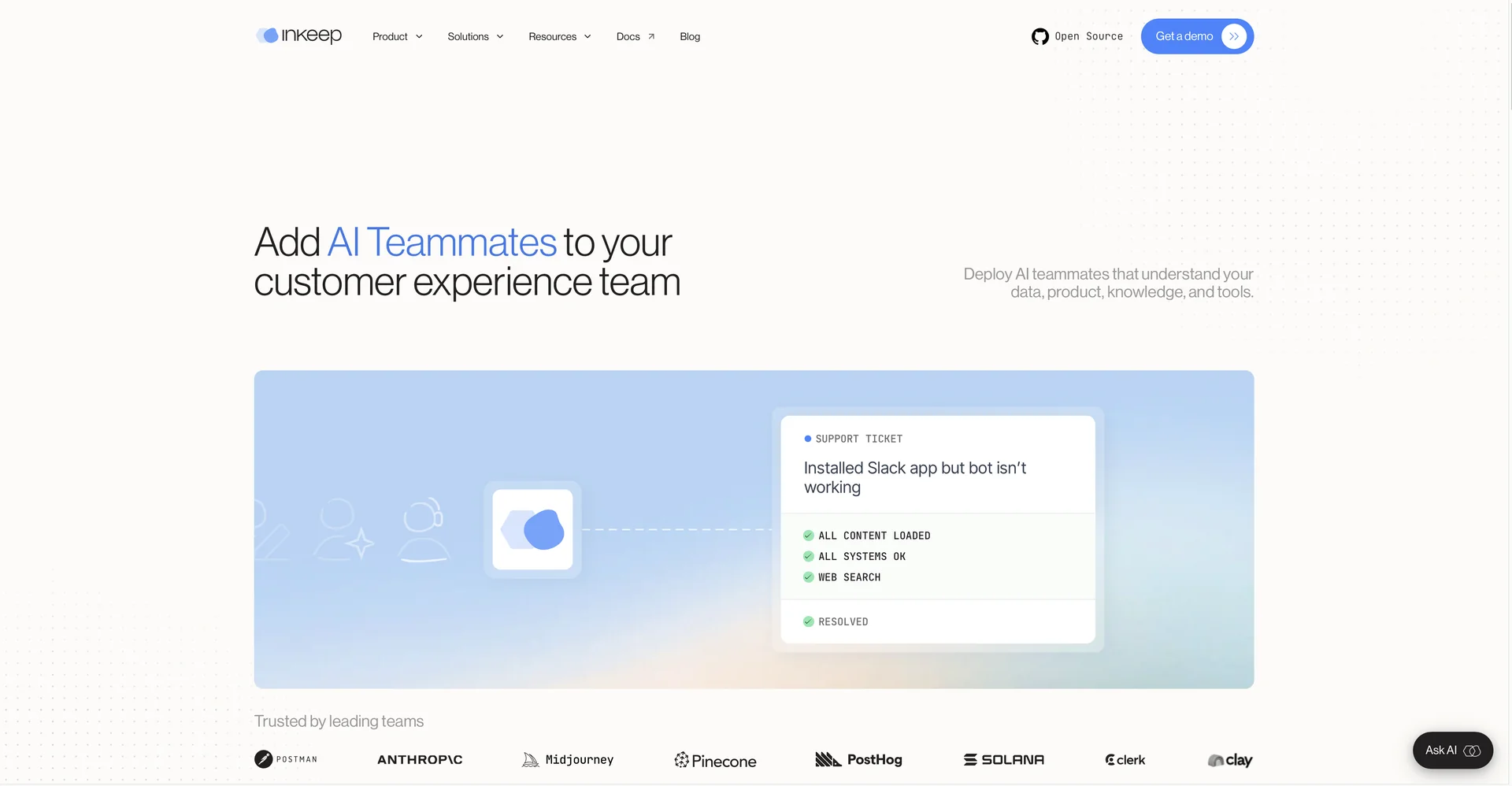Open the Ask AI chat widget
The image size is (1512, 786).
[x=1453, y=751]
